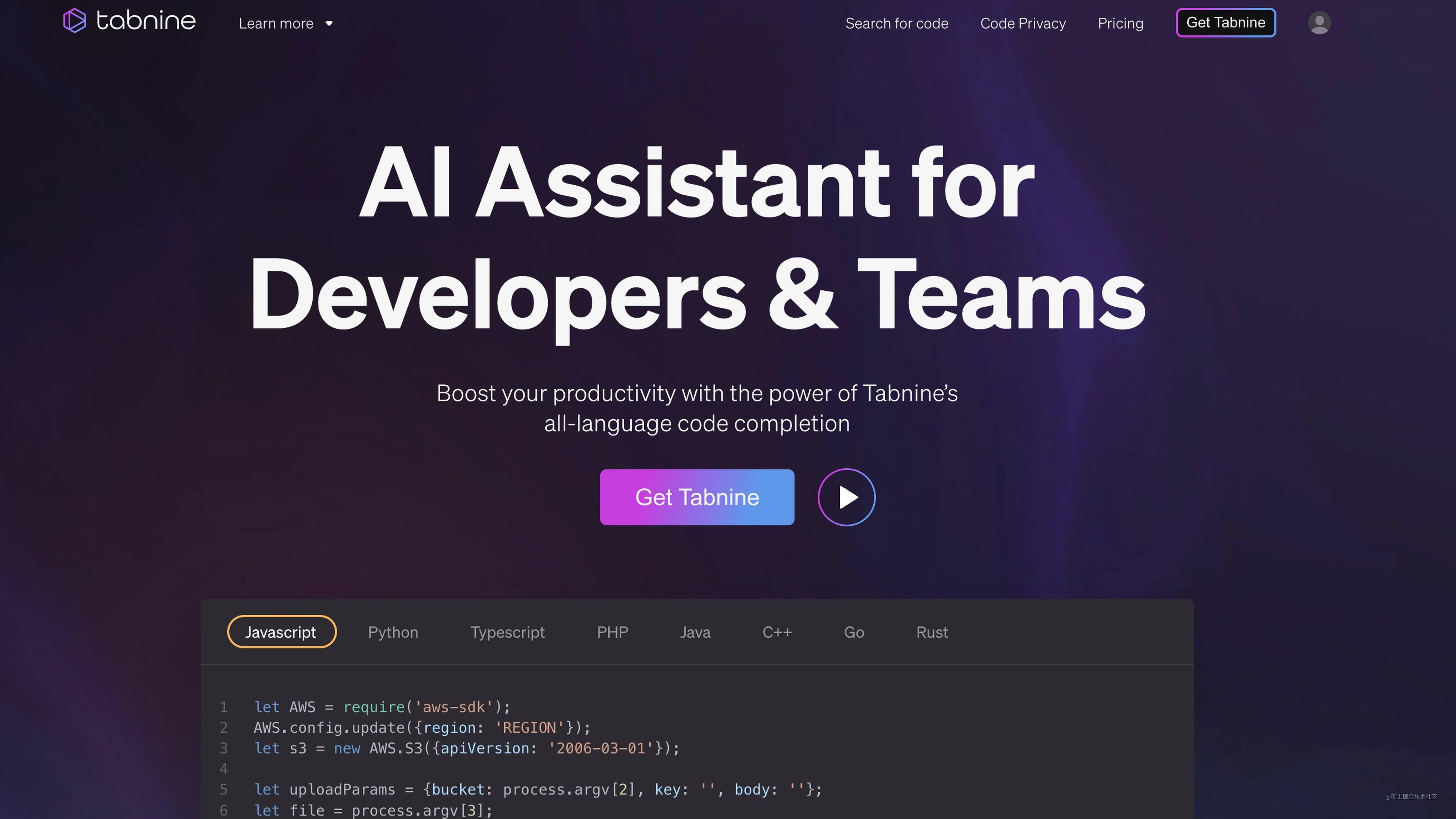Go to Search for code
The image size is (1456, 819).
(x=897, y=24)
